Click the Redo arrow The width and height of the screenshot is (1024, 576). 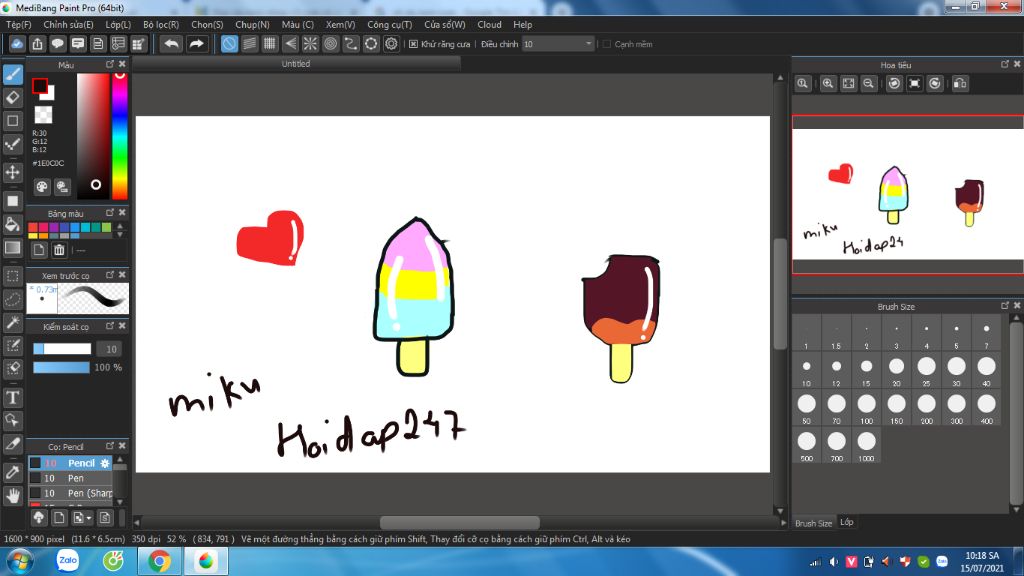coord(196,44)
